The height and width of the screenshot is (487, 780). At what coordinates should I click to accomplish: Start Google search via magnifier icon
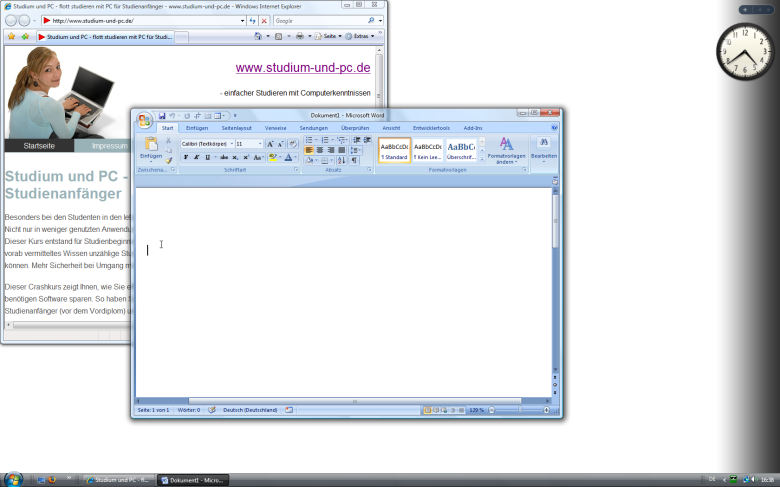click(x=371, y=20)
